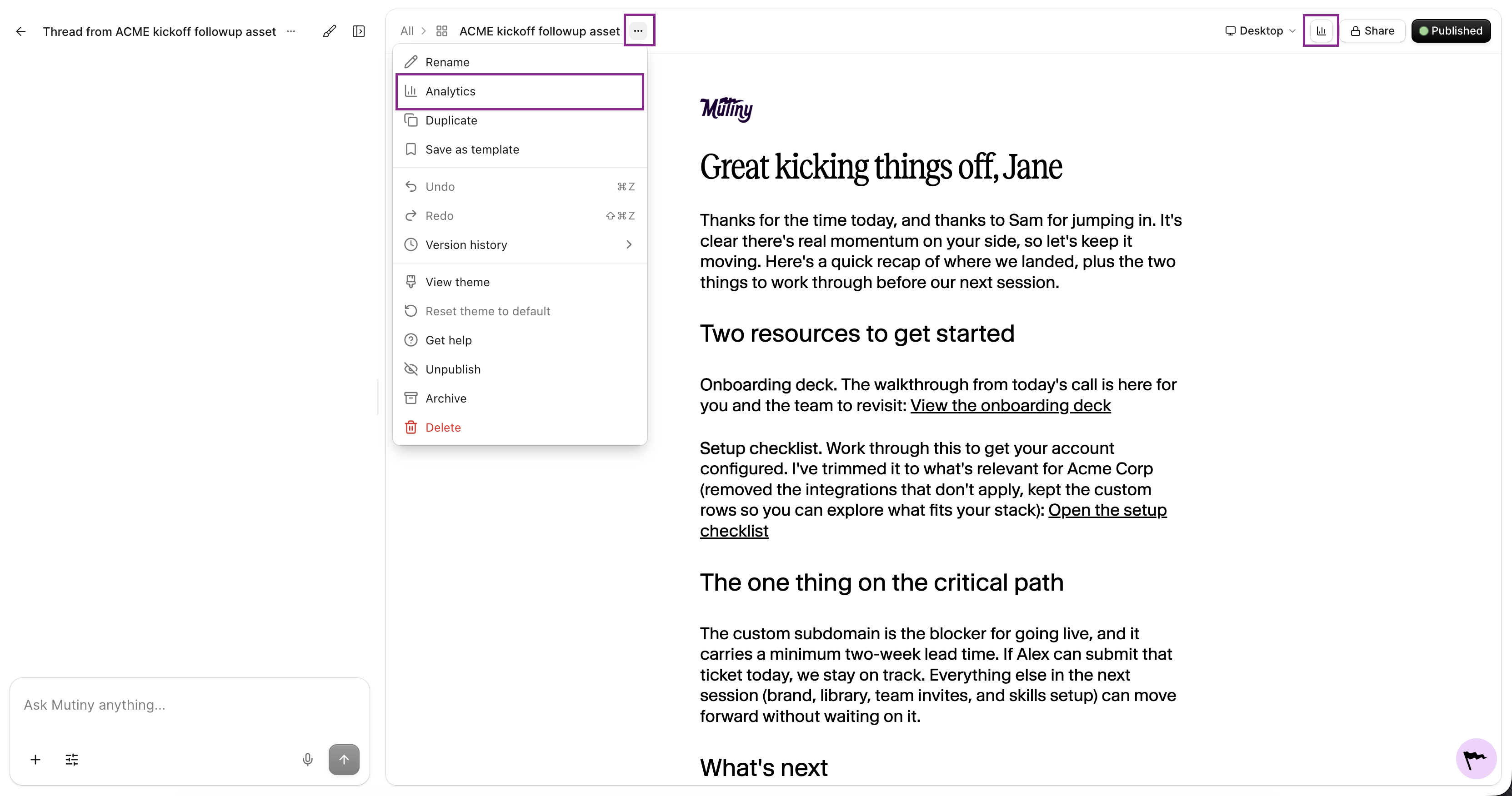Click the floating flag help button
Viewport: 1512px width, 796px height.
pyautogui.click(x=1476, y=759)
